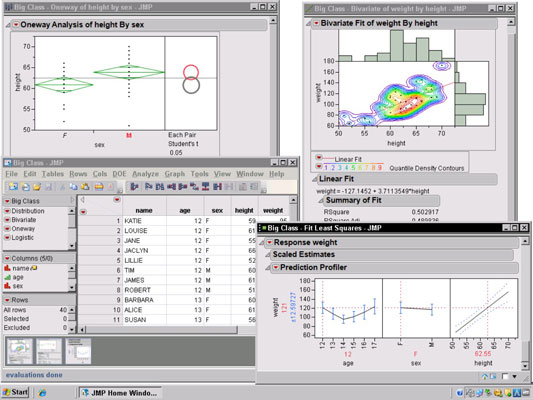This screenshot has width=533, height=400.
Task: Click the age column continuous icon in Columns panel
Action: tap(7, 277)
